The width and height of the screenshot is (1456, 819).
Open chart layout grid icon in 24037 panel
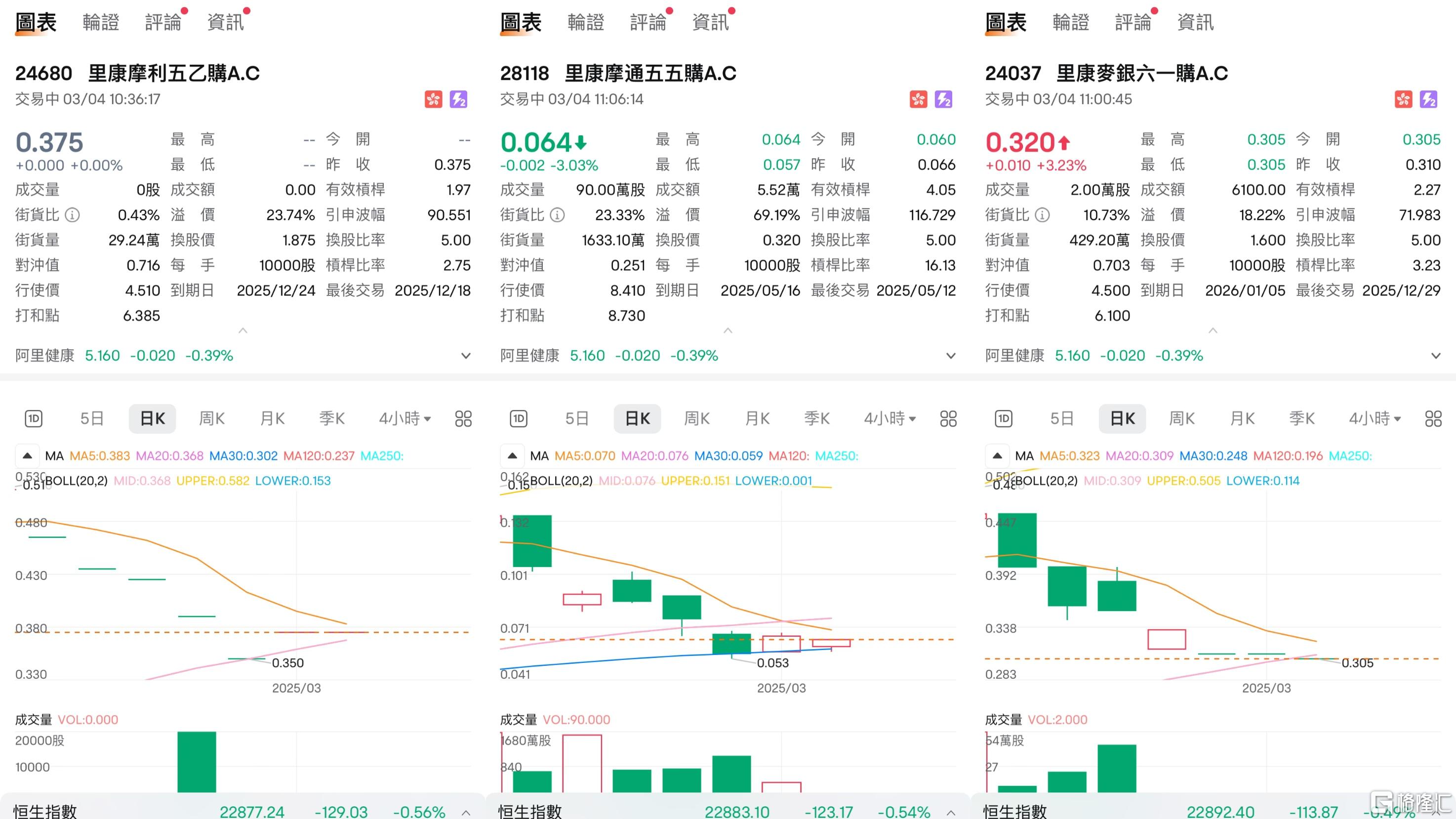click(1433, 419)
